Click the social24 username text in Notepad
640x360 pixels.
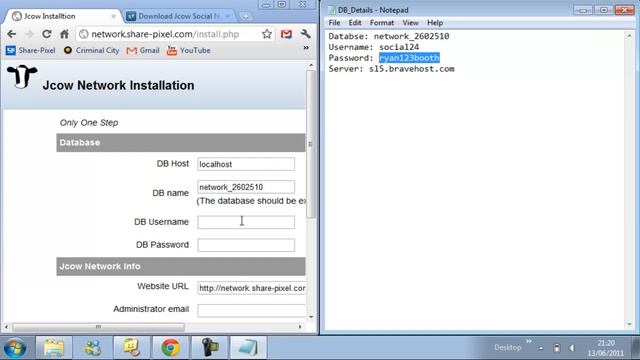(x=399, y=47)
